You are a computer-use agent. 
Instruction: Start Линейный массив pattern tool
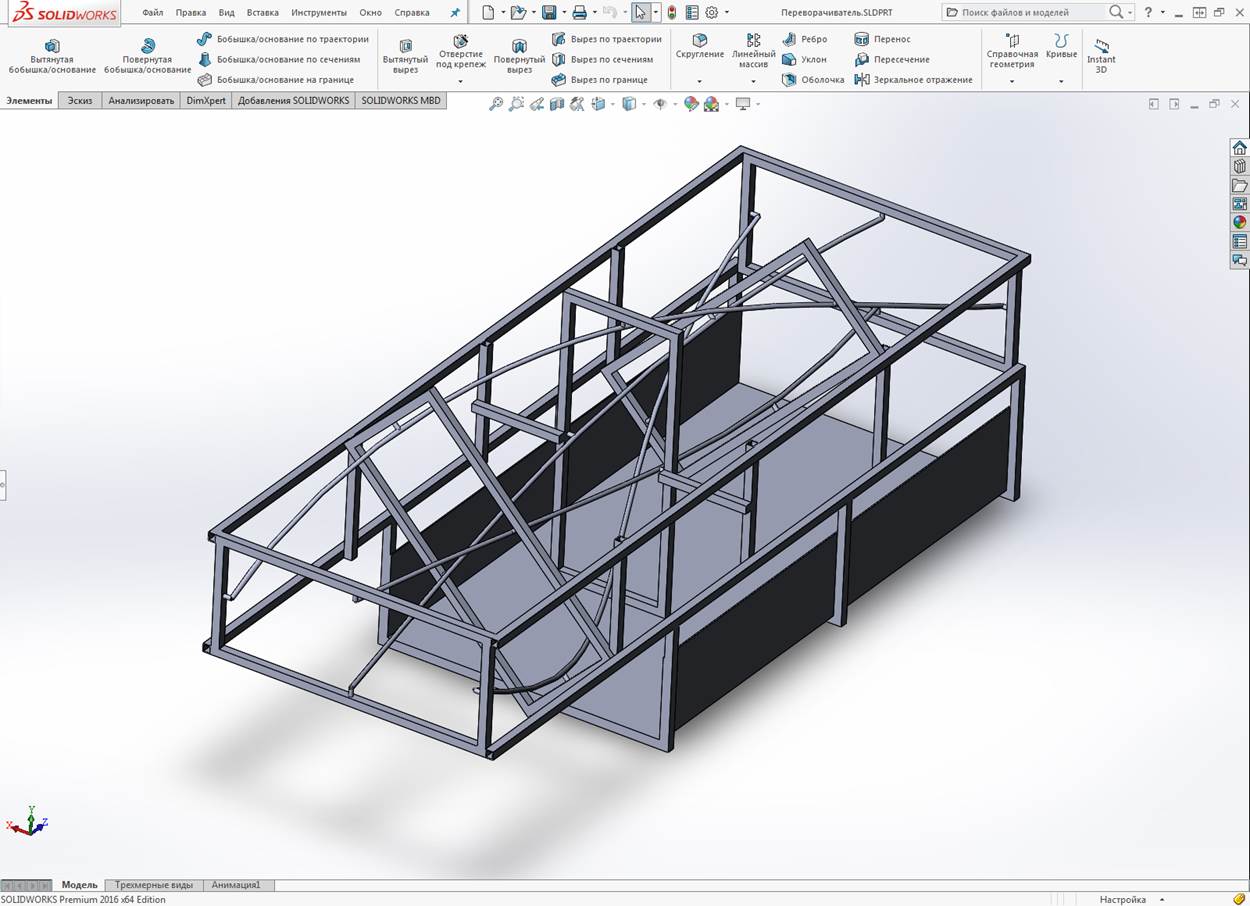coord(753,52)
